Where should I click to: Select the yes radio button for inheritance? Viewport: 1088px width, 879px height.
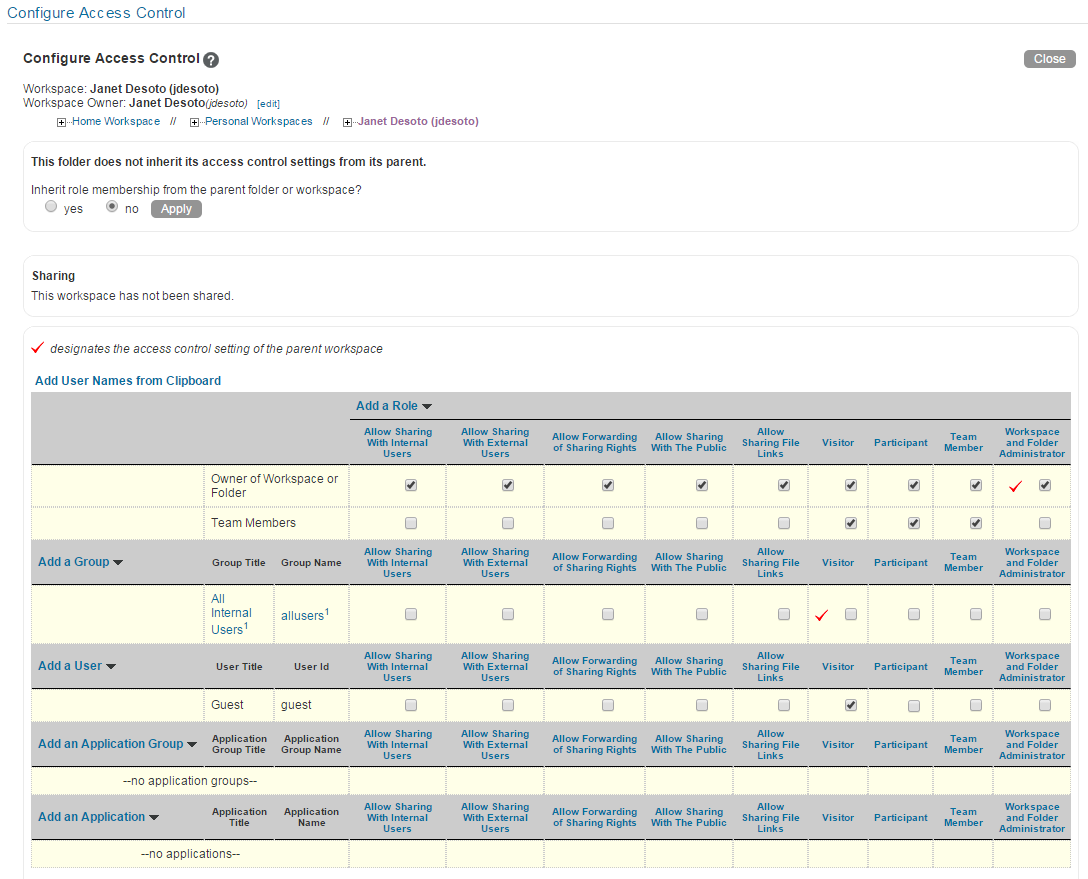point(51,207)
